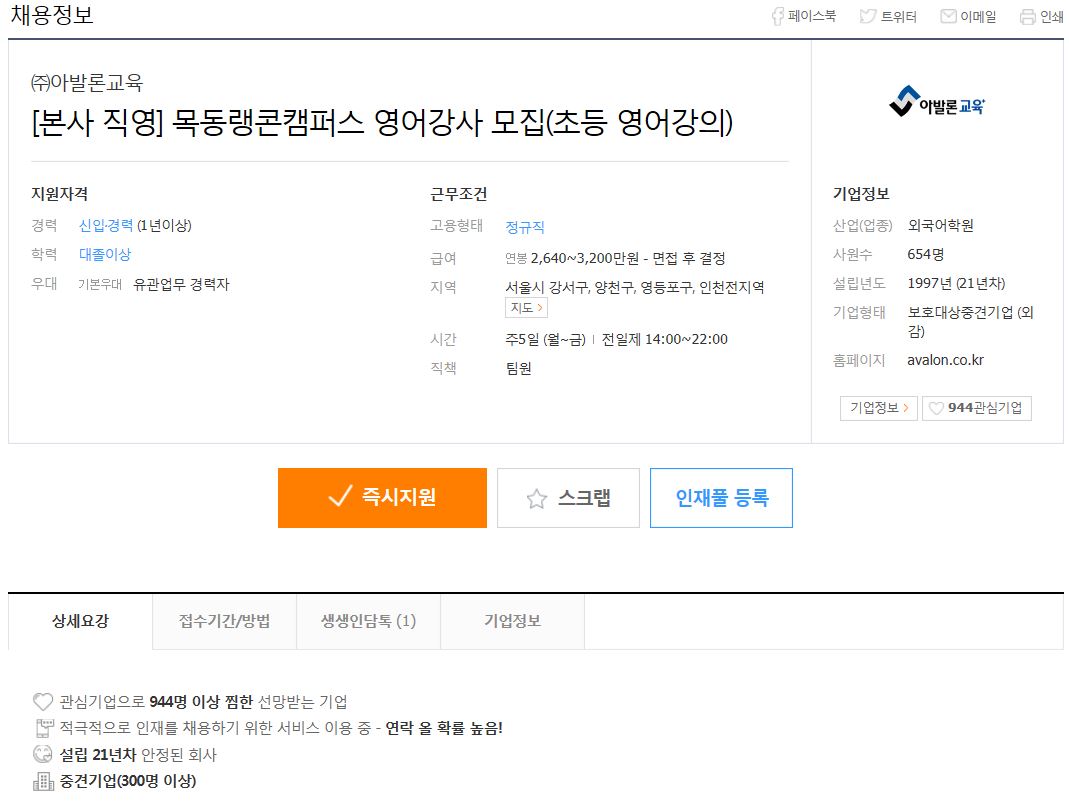Add company to favorites via 944관심기업
This screenshot has width=1069, height=804.
pyautogui.click(x=977, y=408)
